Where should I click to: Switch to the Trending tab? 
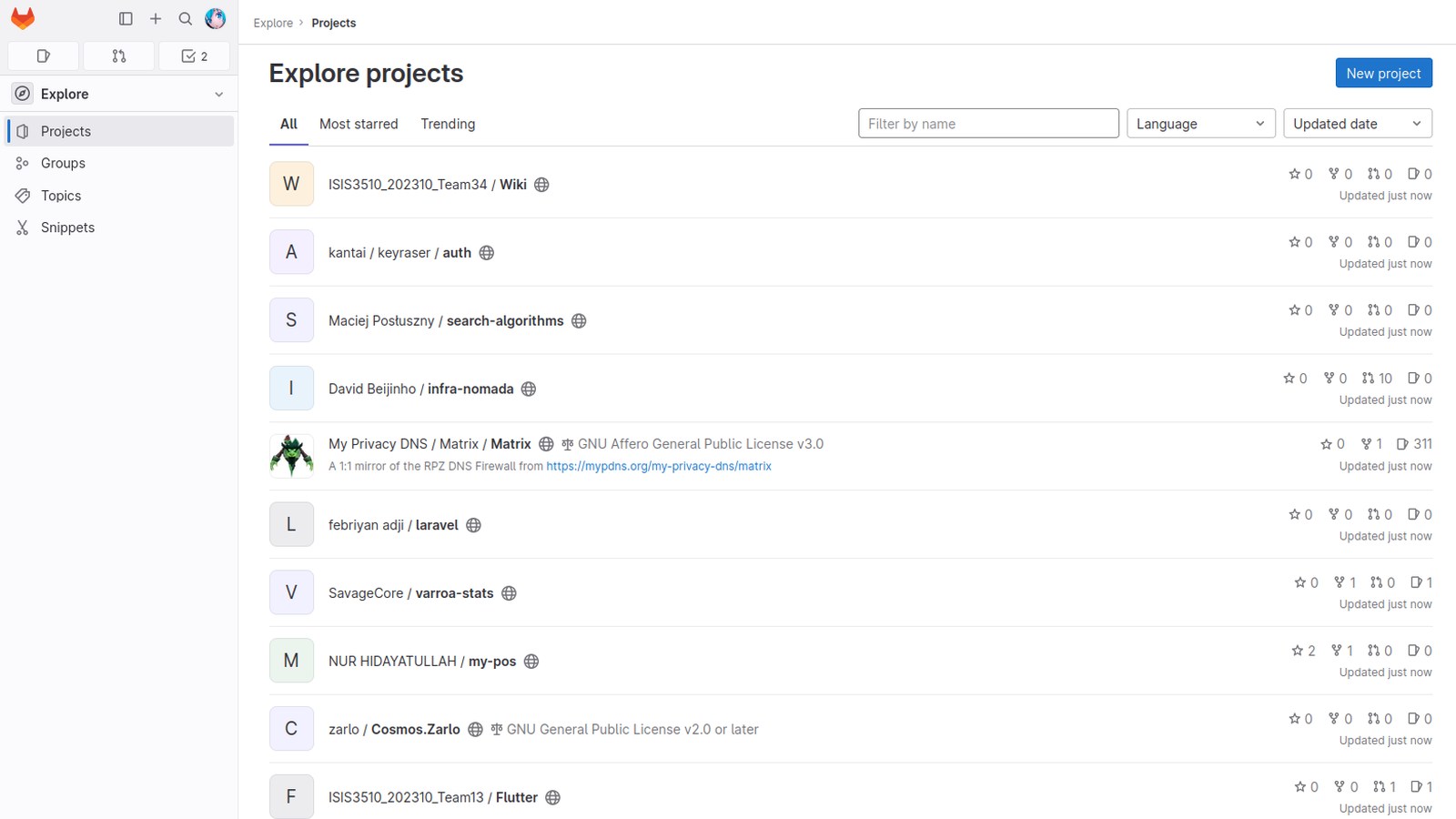pos(448,124)
